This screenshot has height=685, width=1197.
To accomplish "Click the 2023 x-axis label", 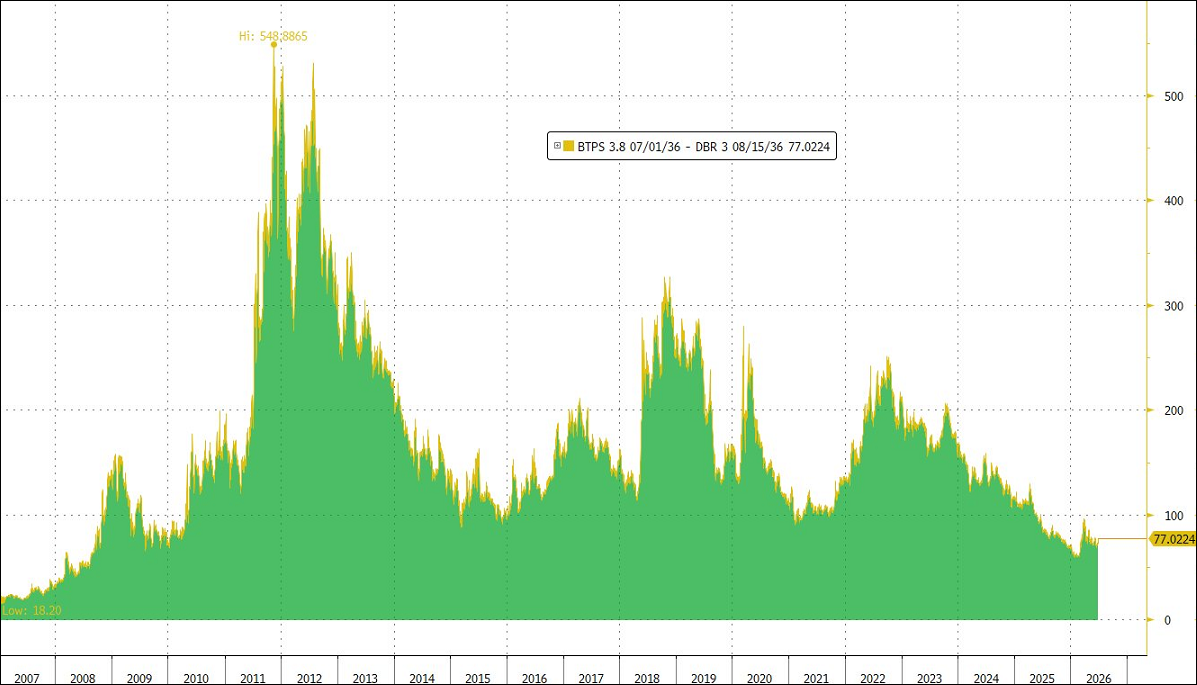I will 929,678.
